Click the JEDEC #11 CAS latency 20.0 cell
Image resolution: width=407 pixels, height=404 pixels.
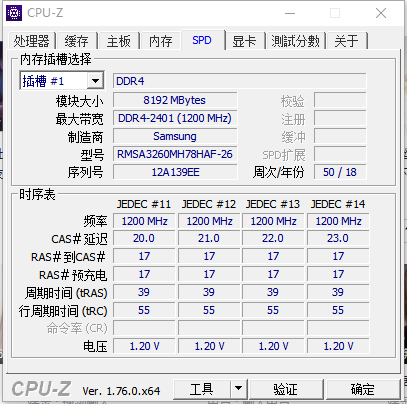pyautogui.click(x=144, y=238)
